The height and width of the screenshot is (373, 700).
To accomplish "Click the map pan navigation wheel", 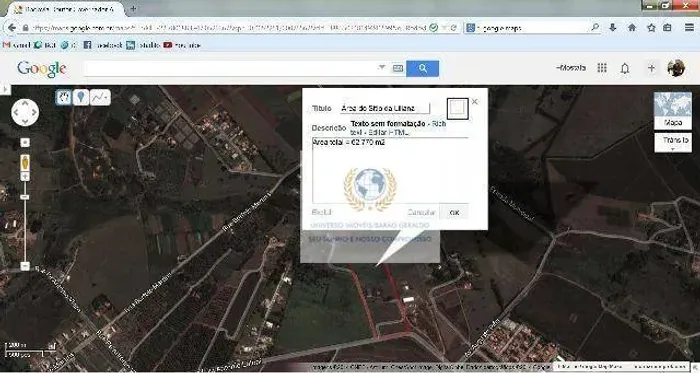I will pos(25,112).
